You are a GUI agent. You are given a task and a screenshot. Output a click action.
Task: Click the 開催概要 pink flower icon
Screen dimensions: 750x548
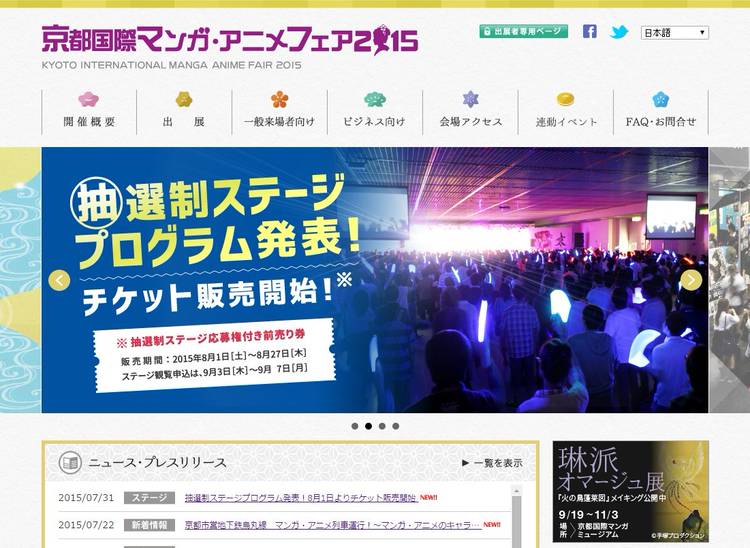click(89, 99)
